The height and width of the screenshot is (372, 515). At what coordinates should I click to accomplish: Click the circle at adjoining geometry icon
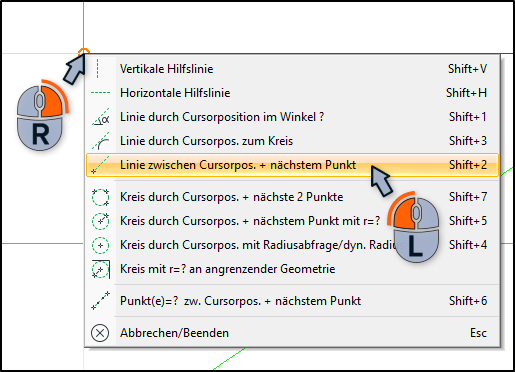[101, 269]
